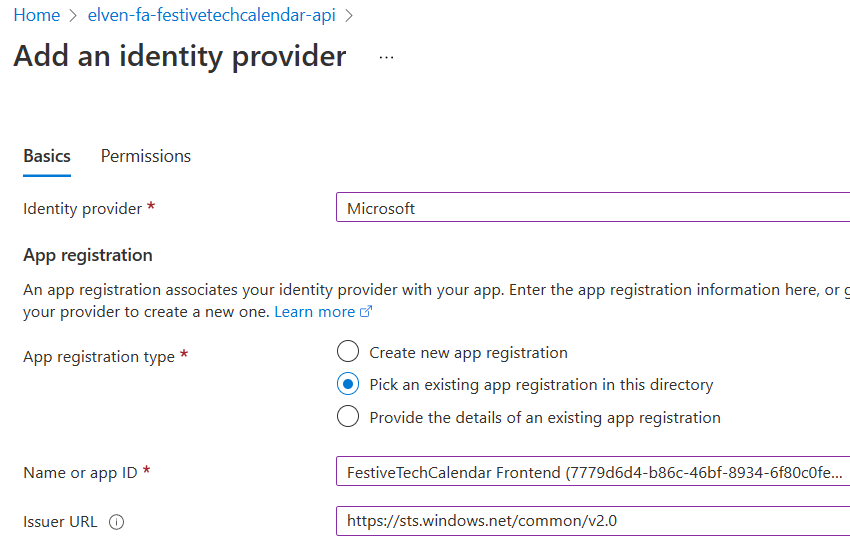Click the App registration type label

pyautogui.click(x=99, y=357)
